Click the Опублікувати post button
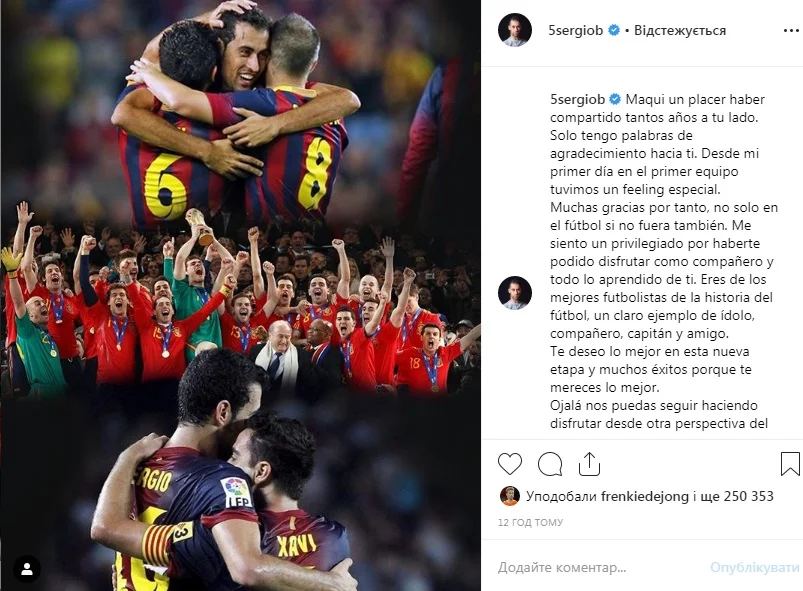The image size is (803, 591). (x=754, y=567)
